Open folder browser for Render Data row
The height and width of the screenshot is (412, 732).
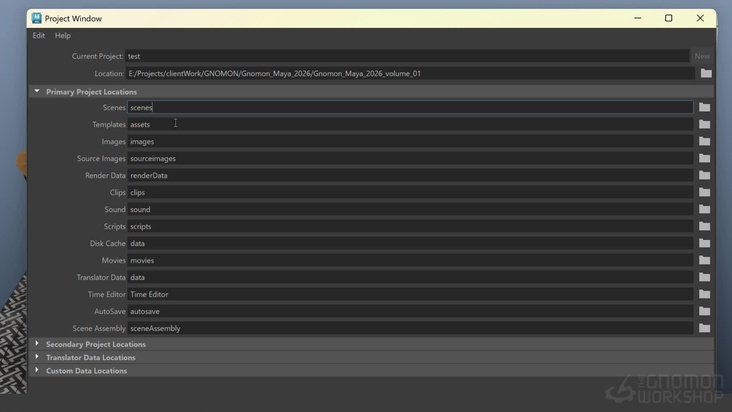pos(704,175)
